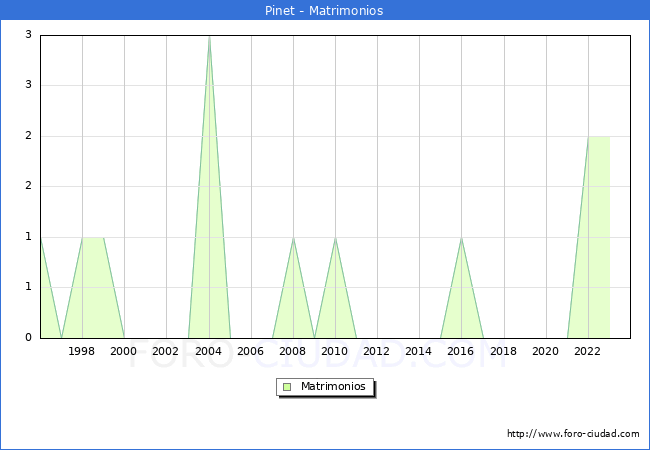The width and height of the screenshot is (650, 450).
Task: Click the 1998 x-axis label
Action: pos(82,351)
